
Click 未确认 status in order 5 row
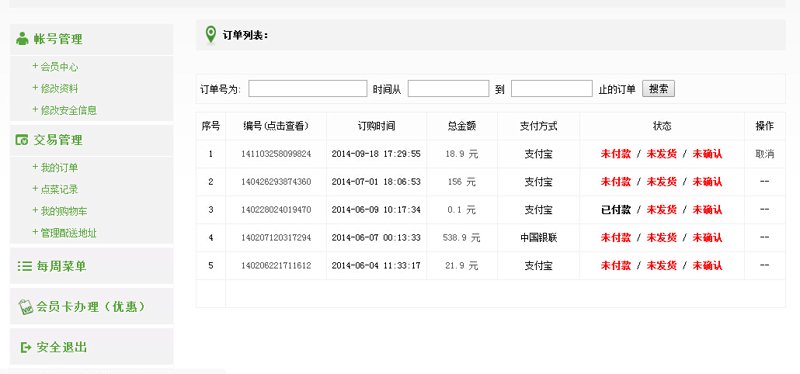707,266
